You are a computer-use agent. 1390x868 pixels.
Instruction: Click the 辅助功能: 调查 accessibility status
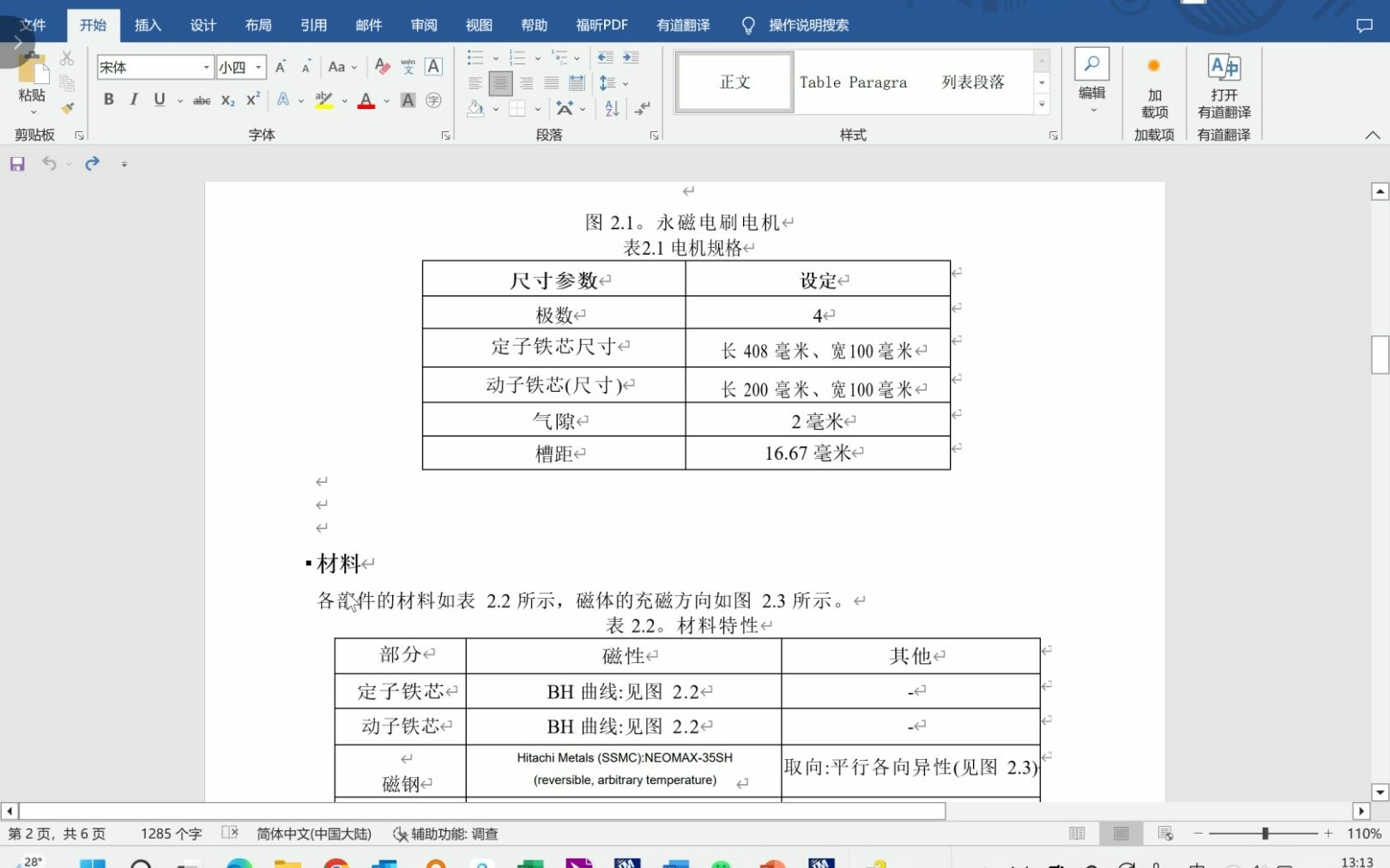(445, 833)
